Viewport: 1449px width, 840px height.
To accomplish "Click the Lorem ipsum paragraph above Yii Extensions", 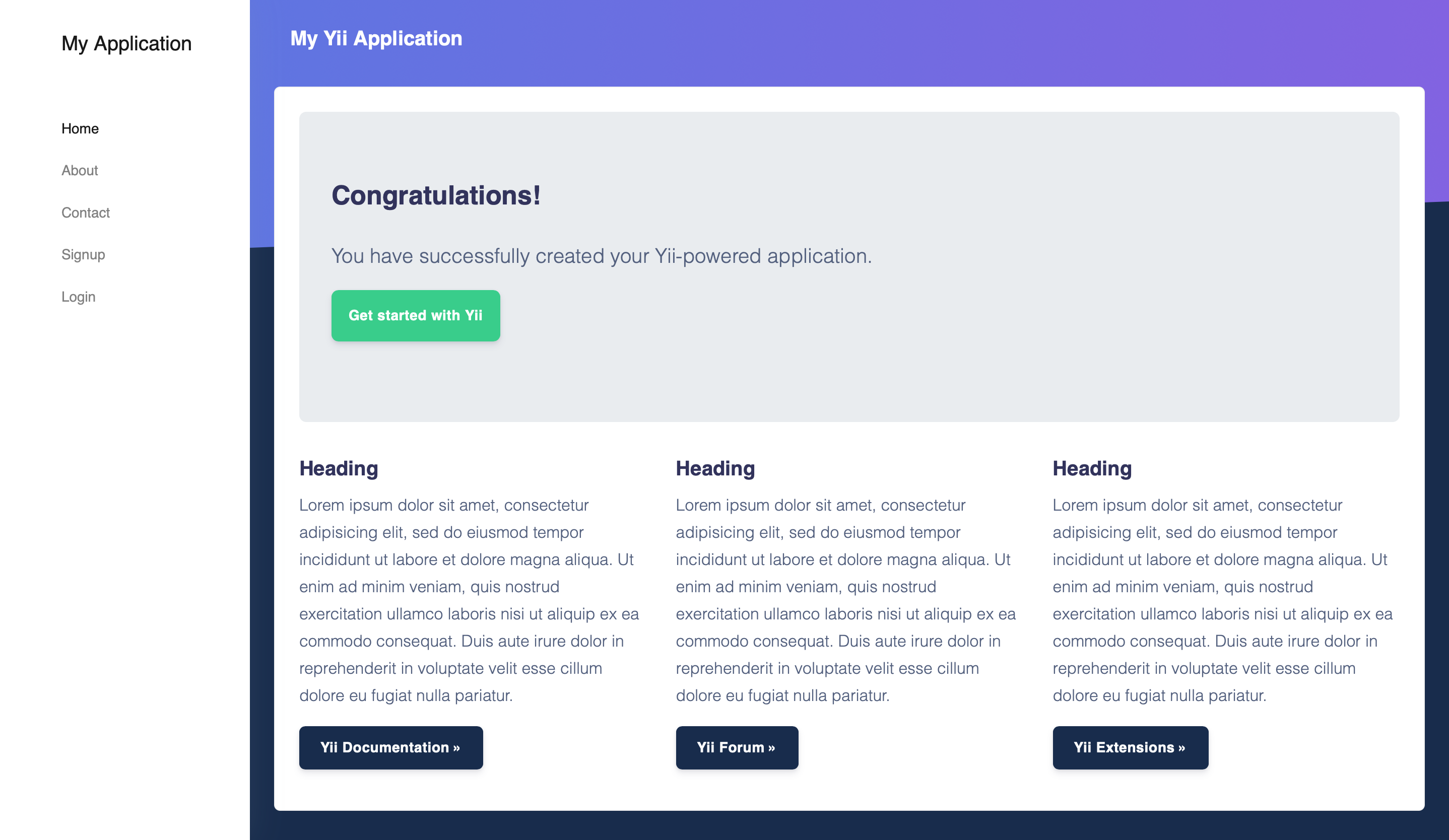I will tap(1222, 600).
